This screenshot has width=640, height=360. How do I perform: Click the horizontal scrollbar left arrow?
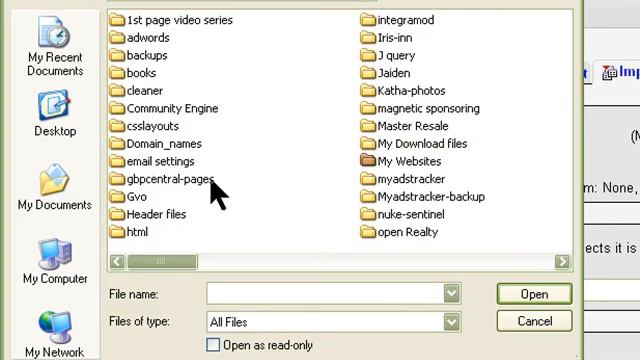(x=117, y=261)
